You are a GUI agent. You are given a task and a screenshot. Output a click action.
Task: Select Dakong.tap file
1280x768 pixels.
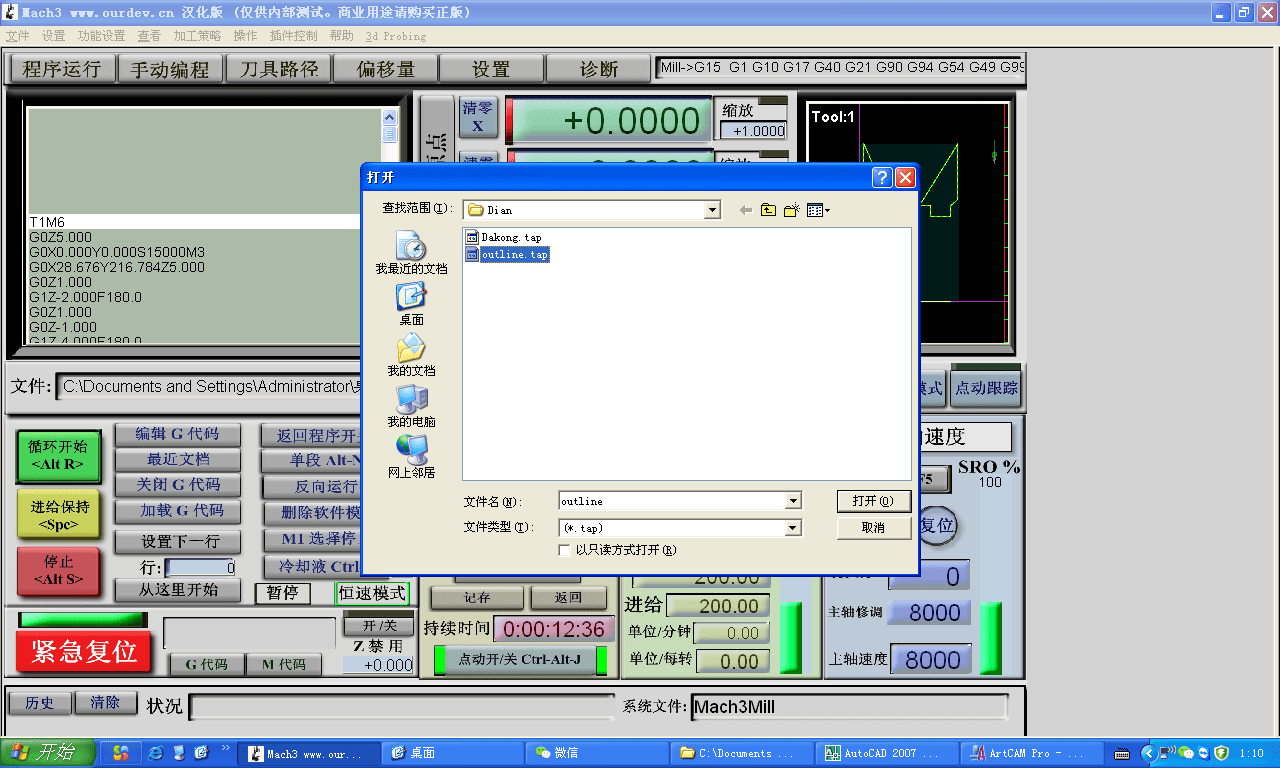504,238
